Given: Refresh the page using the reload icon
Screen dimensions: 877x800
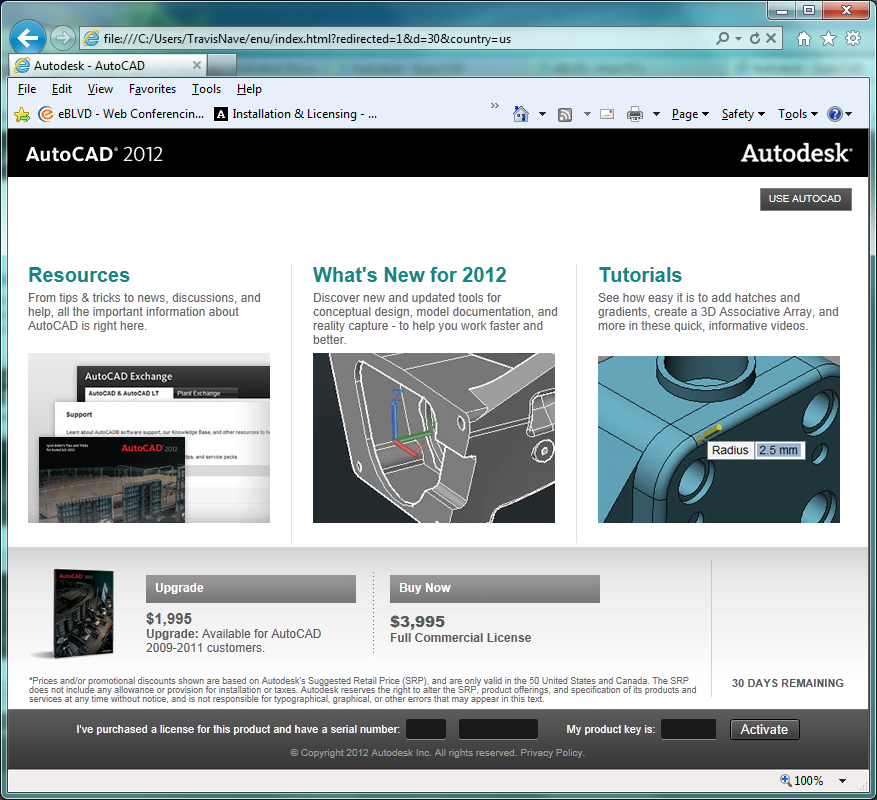Looking at the screenshot, I should click(755, 38).
